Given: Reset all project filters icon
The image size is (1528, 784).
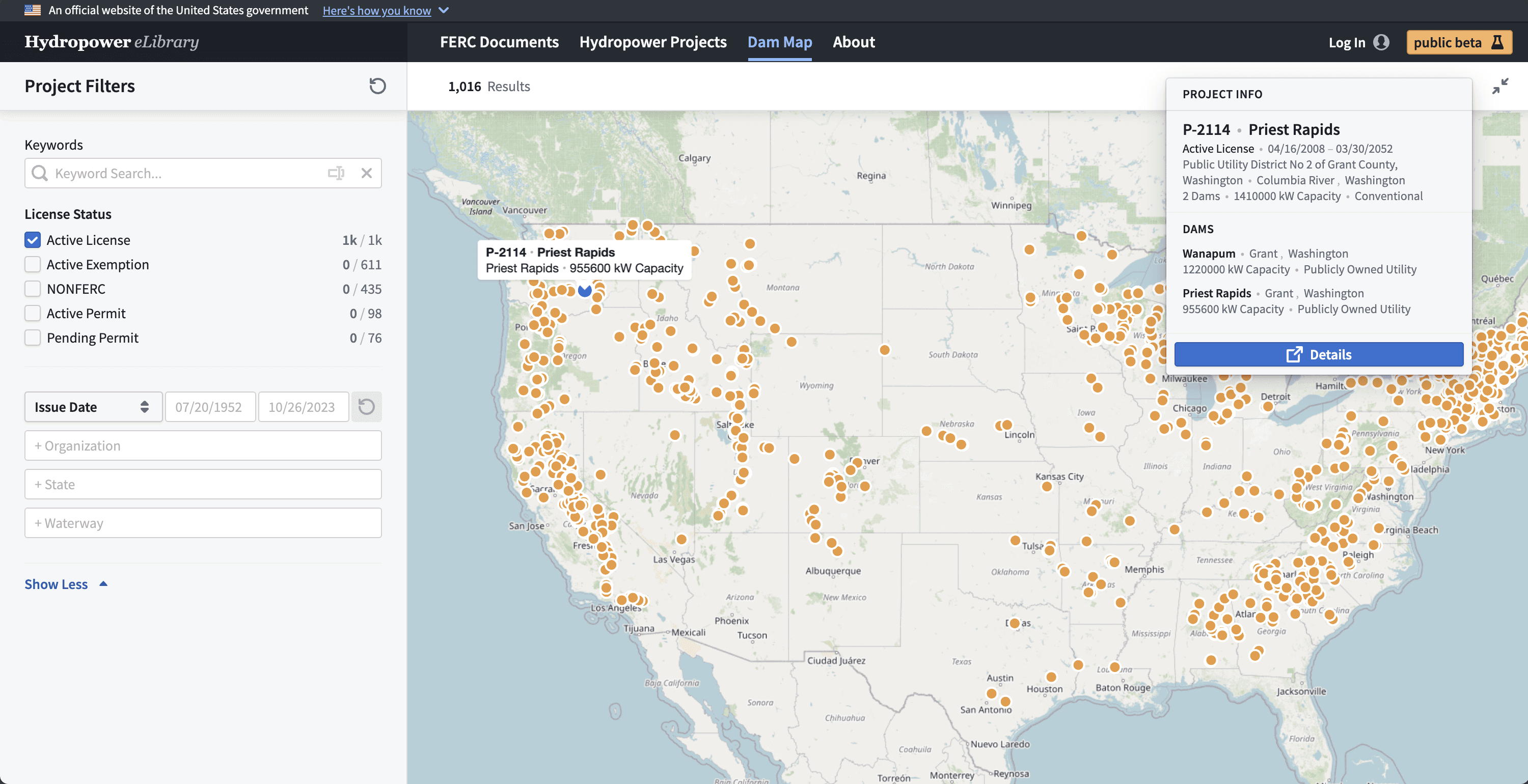Looking at the screenshot, I should click(x=377, y=86).
